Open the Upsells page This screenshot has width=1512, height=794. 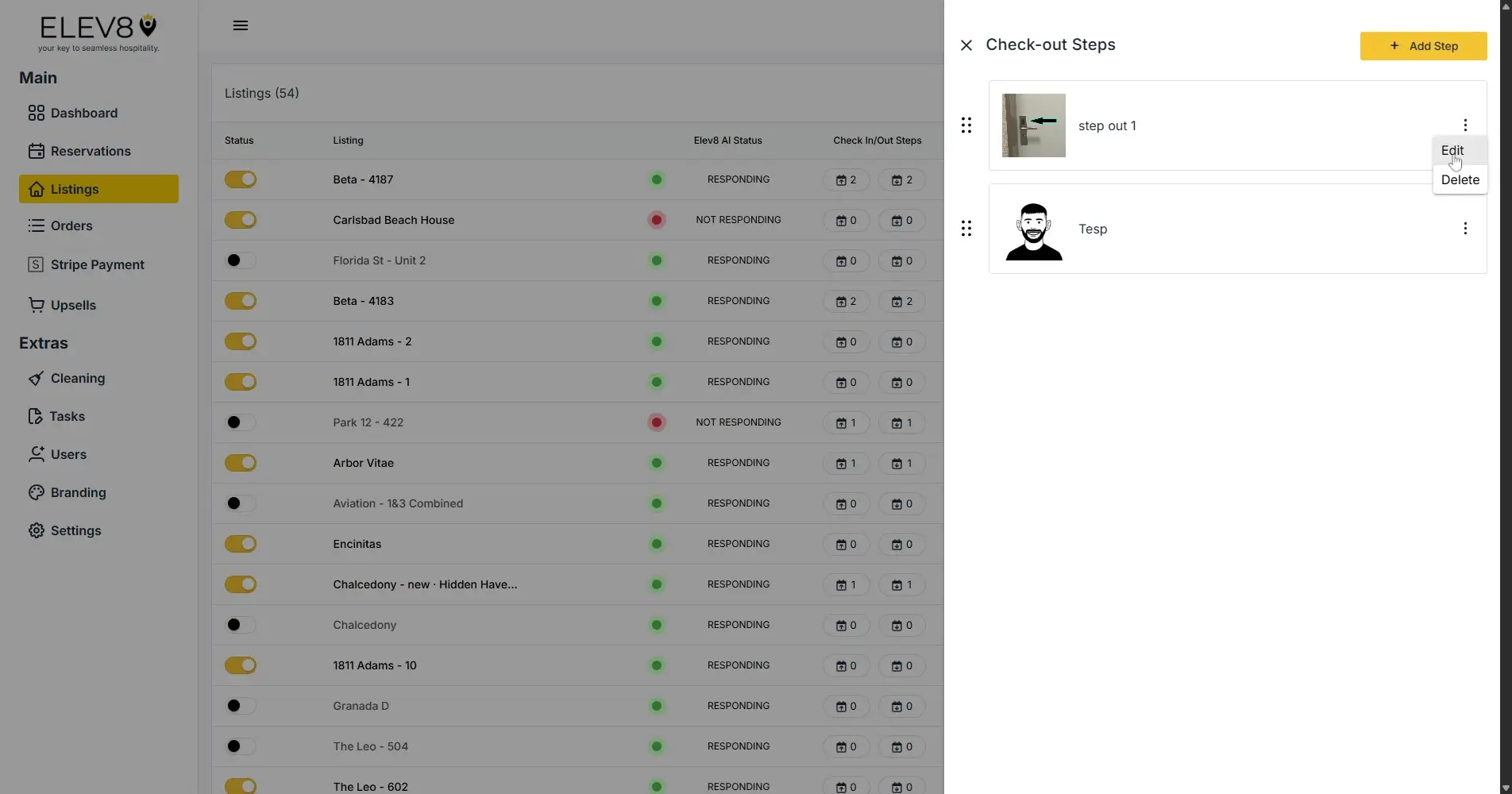pos(74,305)
